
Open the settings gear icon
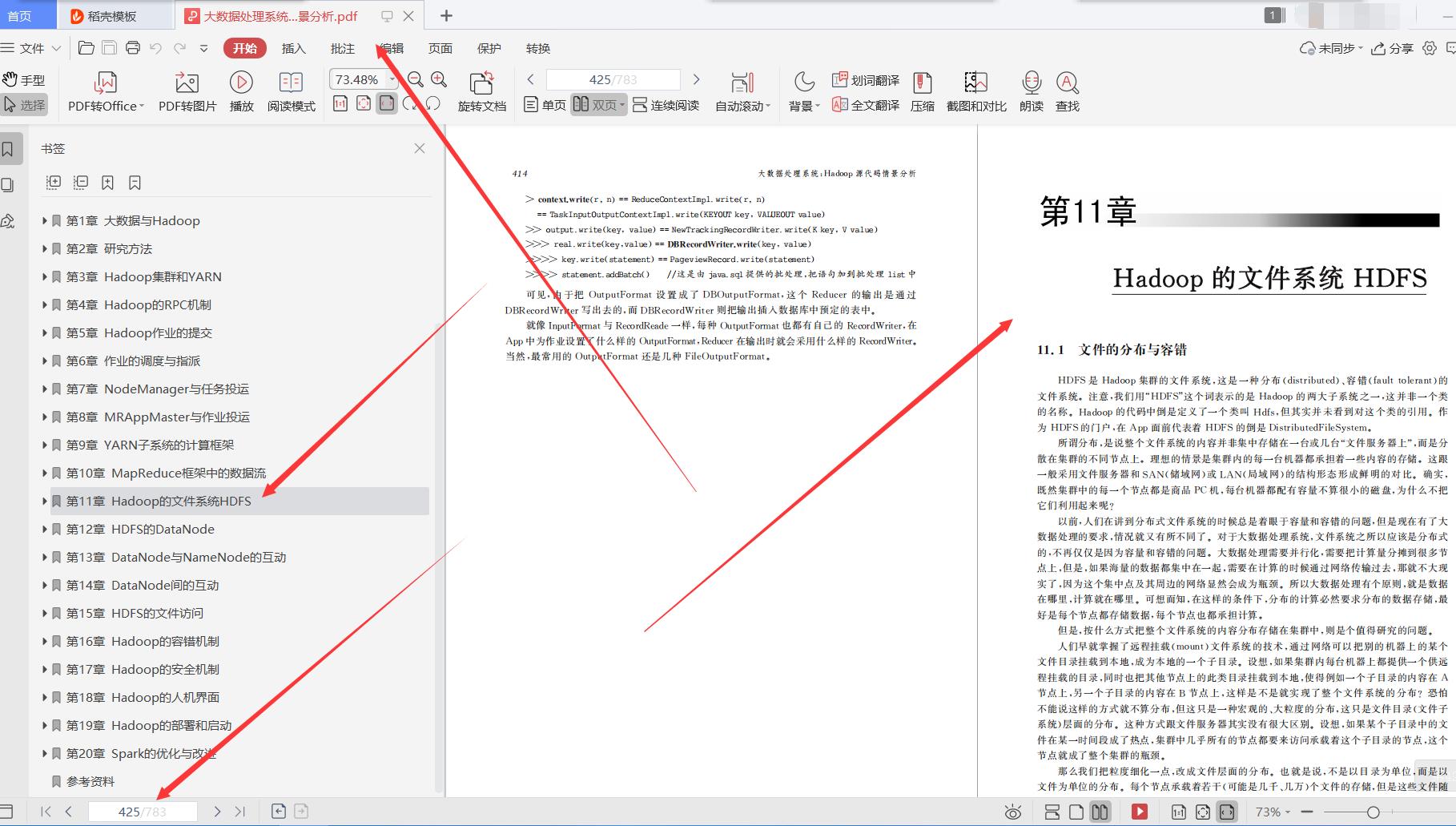(x=1430, y=48)
